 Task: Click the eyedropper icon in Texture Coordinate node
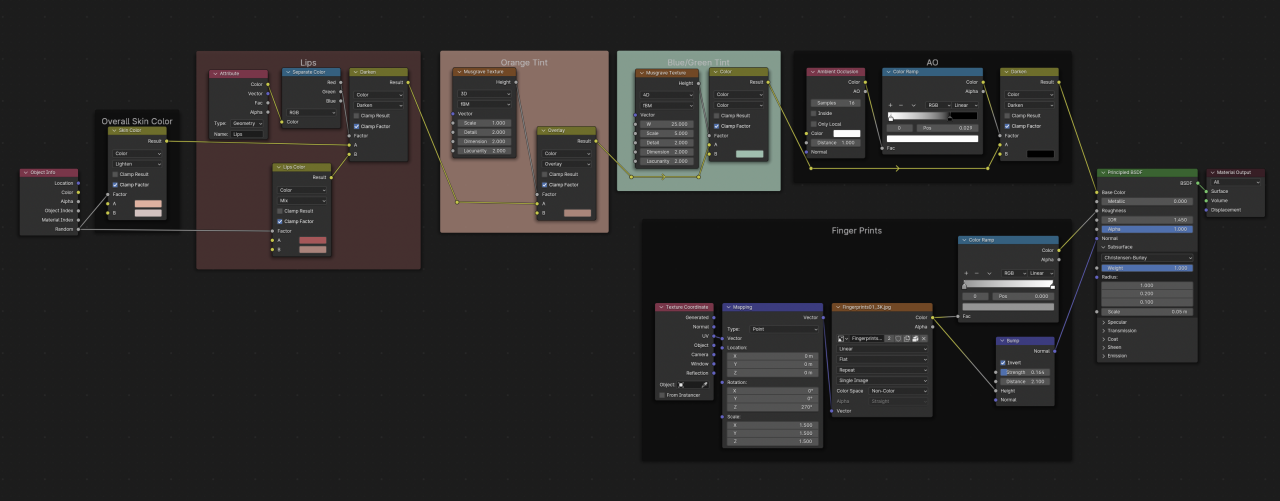703,384
